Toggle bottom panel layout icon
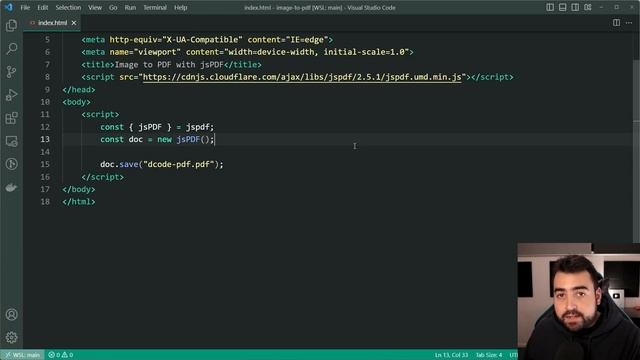 [562, 7]
